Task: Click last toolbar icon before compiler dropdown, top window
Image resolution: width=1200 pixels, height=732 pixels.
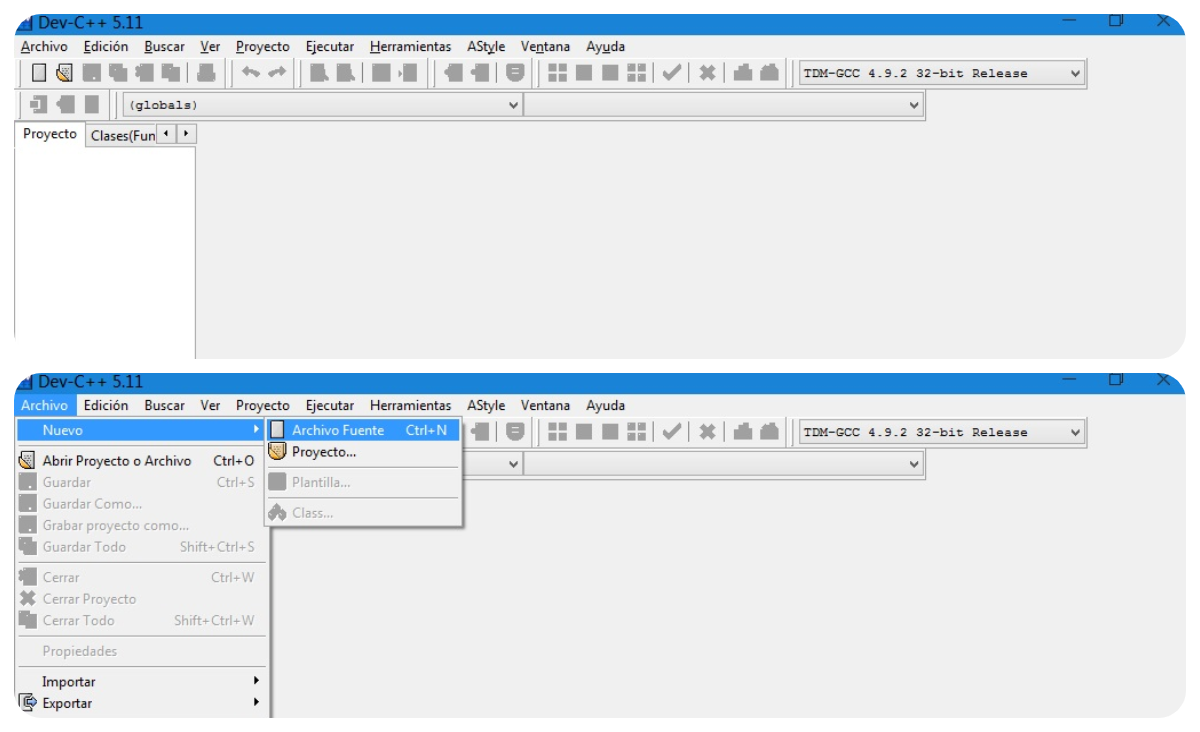Action: [x=769, y=73]
